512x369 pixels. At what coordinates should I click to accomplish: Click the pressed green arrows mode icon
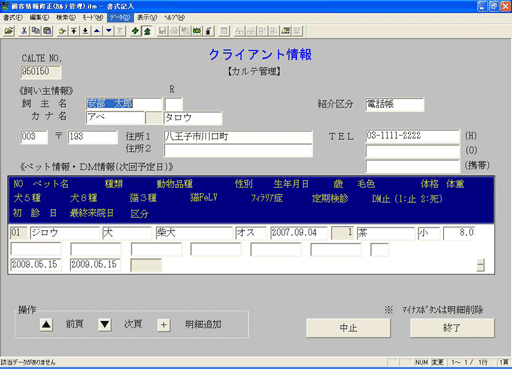coord(147,31)
